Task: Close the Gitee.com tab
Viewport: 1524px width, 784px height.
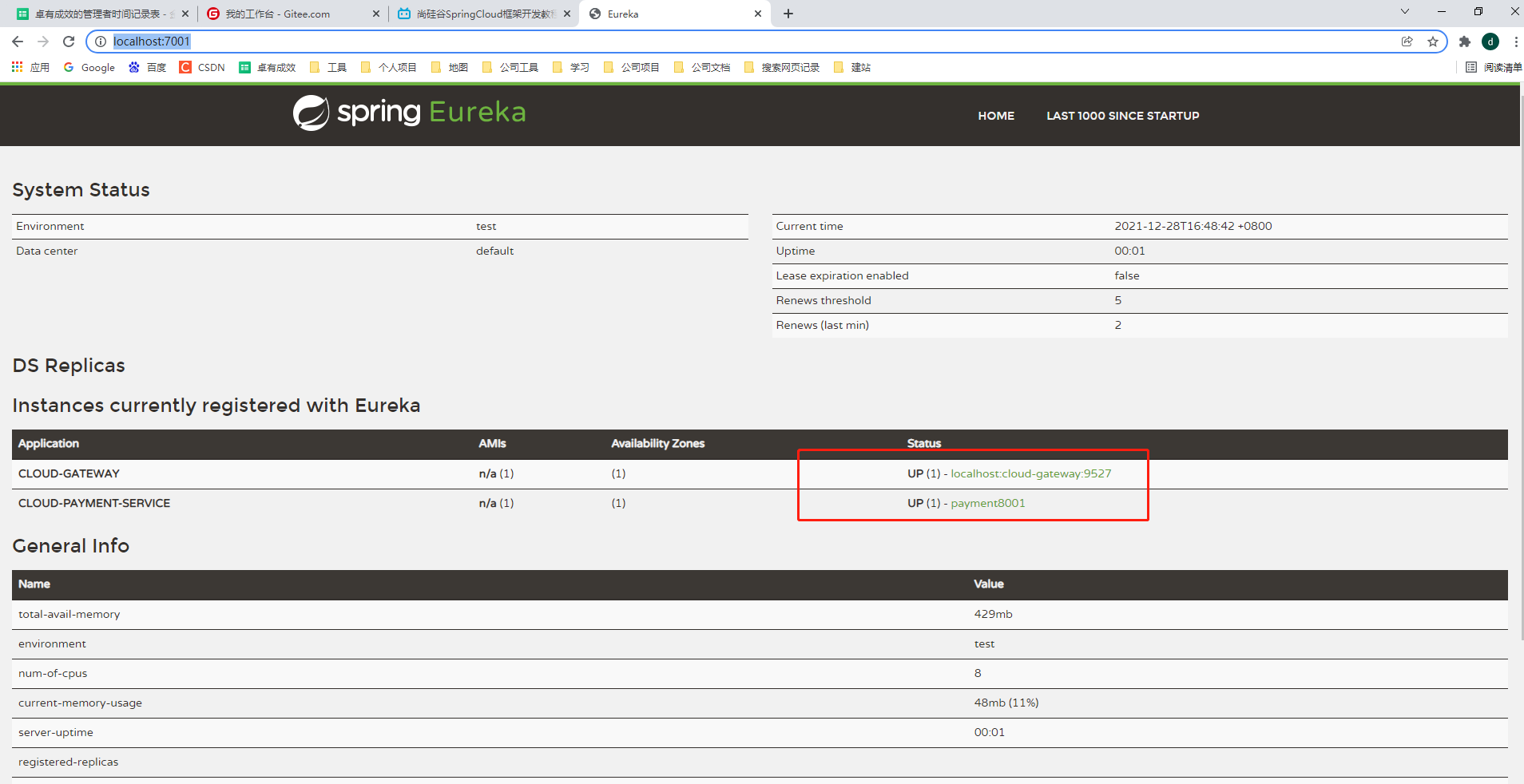Action: (376, 14)
